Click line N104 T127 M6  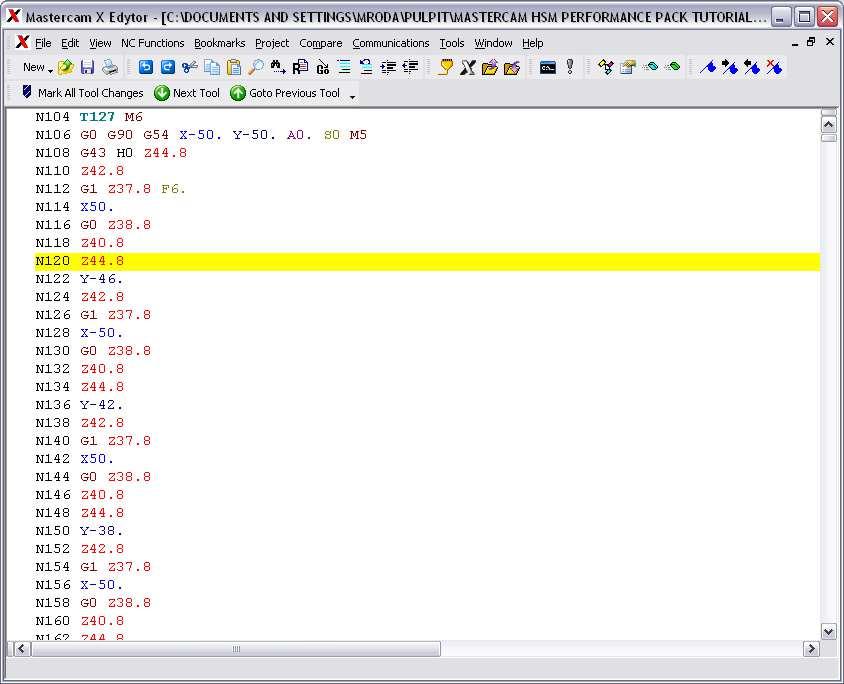pos(89,117)
